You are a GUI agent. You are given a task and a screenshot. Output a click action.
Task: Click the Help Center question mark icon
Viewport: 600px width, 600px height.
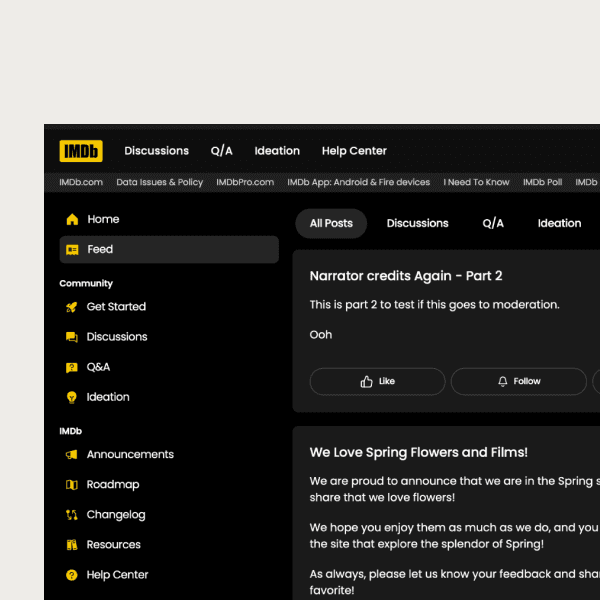point(72,575)
